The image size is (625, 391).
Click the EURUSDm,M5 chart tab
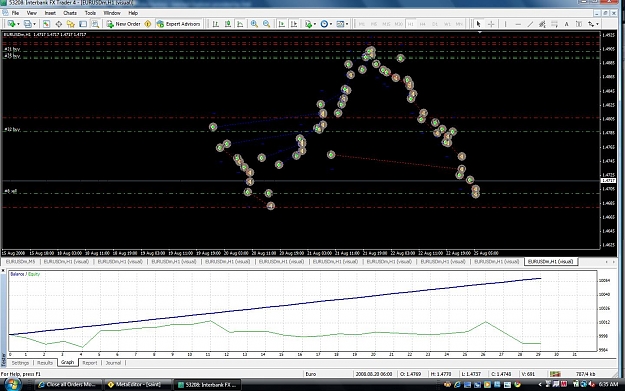[x=20, y=261]
